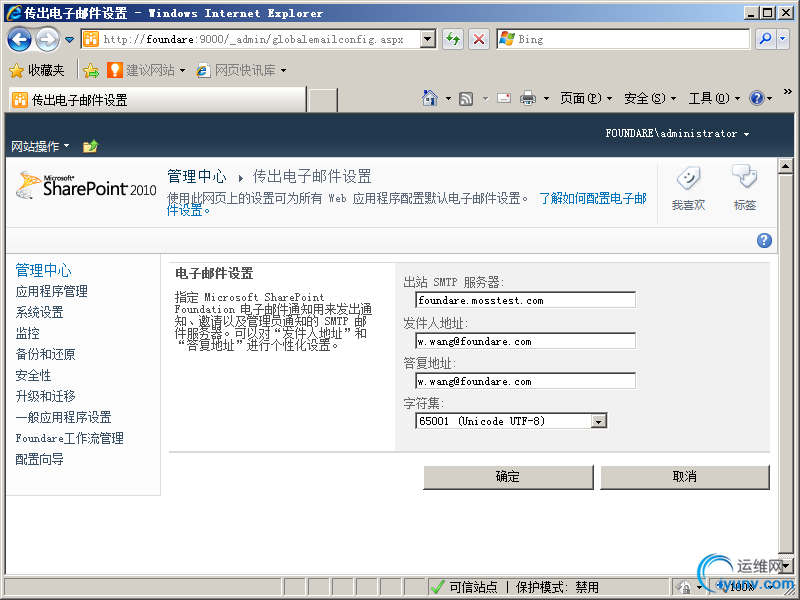The width and height of the screenshot is (800, 600).
Task: Open the 收藏夹 favorites star
Action: click(37, 70)
